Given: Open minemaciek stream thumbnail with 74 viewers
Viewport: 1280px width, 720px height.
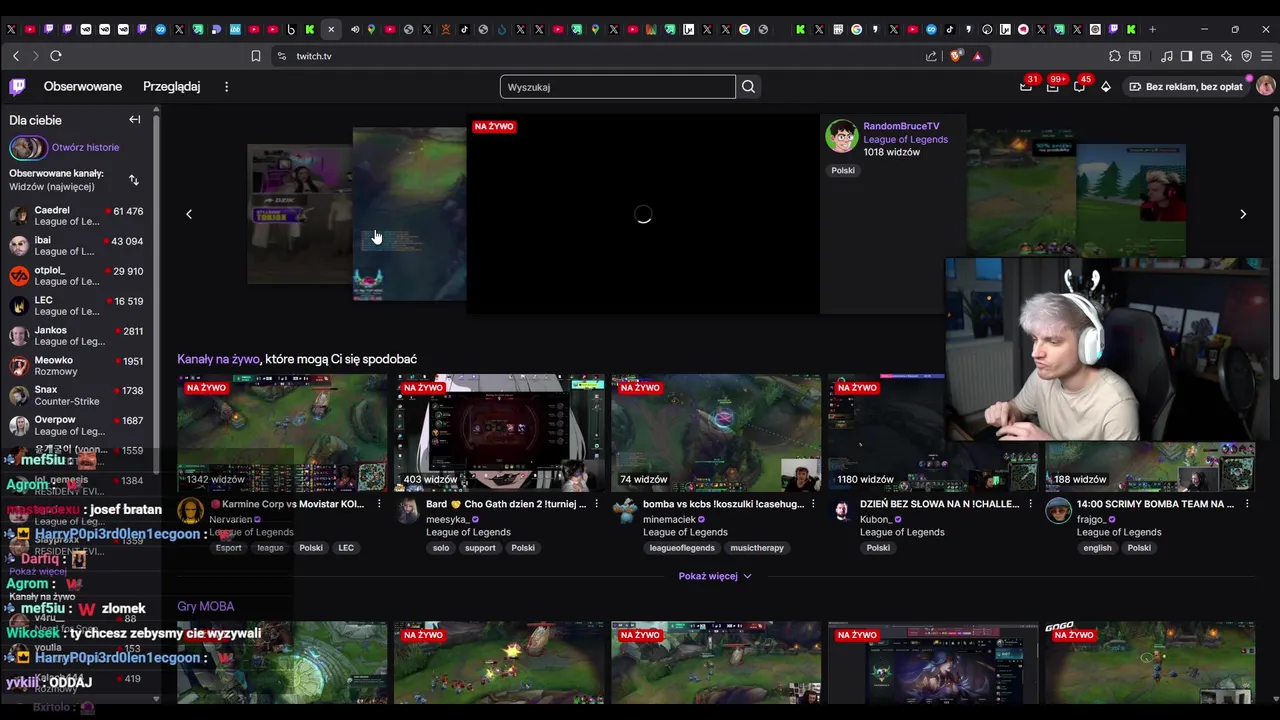Looking at the screenshot, I should point(716,433).
